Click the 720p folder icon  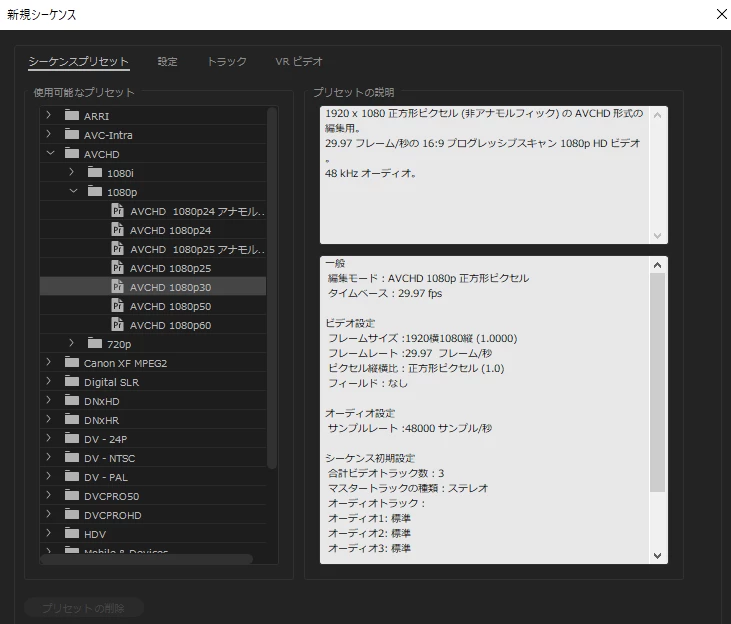coord(95,344)
